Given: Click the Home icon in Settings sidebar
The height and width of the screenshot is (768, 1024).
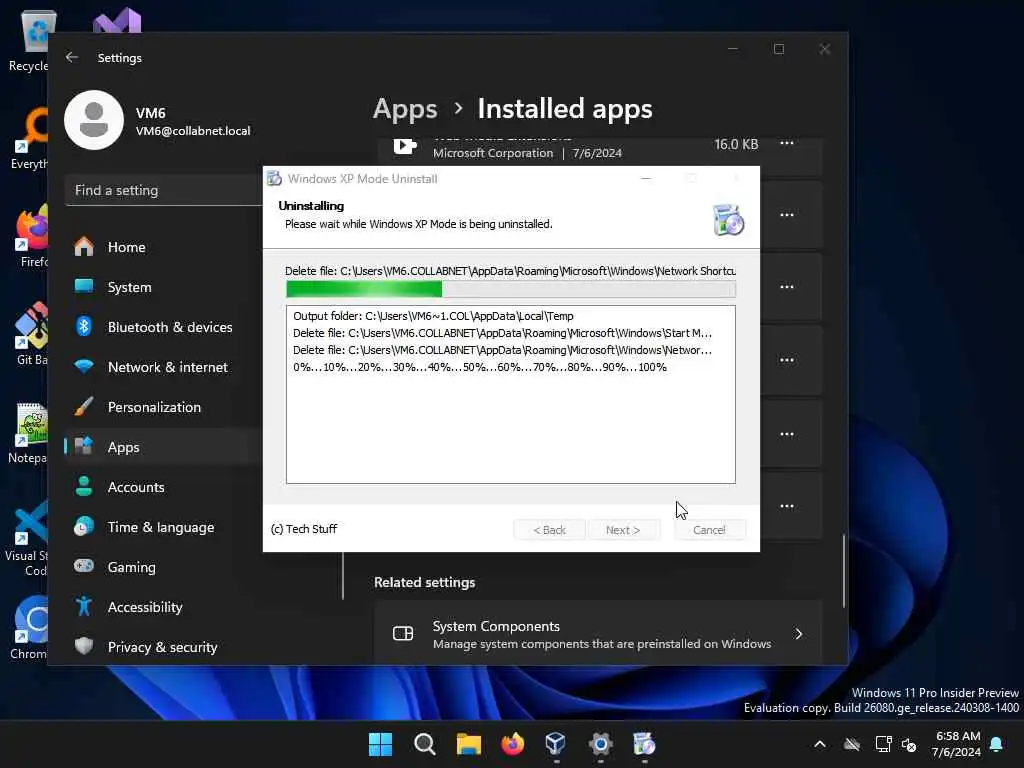Looking at the screenshot, I should 84,247.
